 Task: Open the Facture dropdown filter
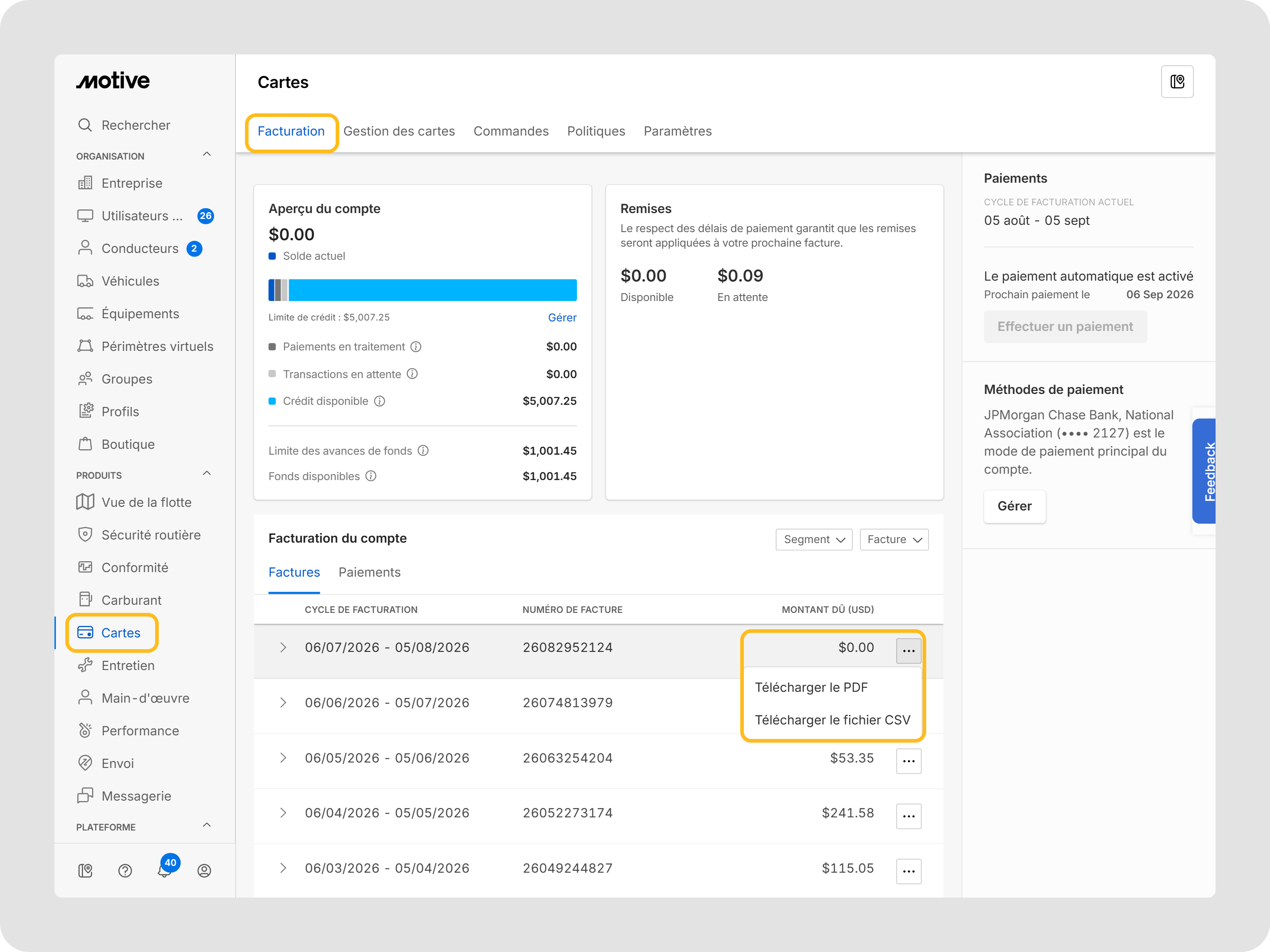click(894, 539)
